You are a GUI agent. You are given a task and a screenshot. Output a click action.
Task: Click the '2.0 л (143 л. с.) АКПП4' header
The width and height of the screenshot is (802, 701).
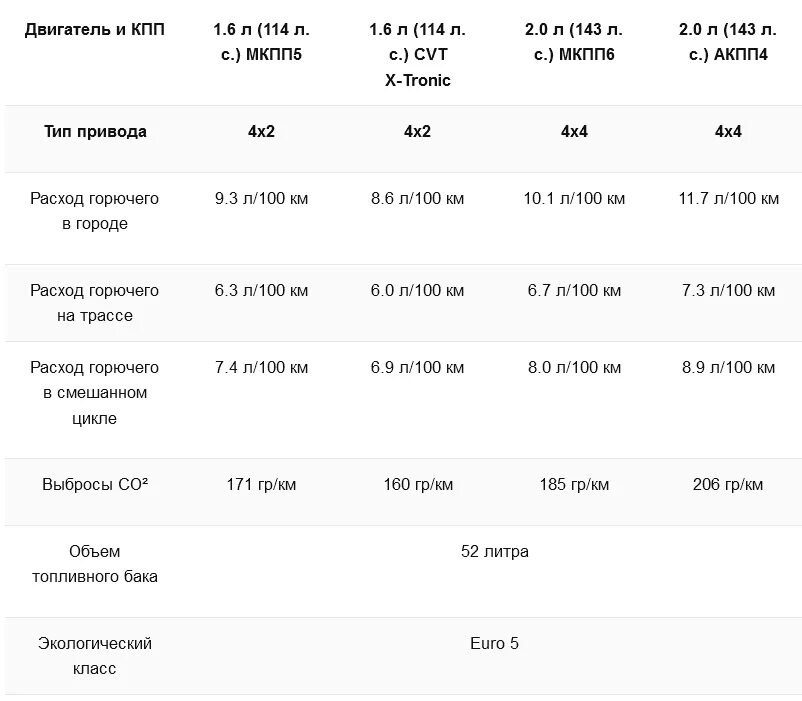click(x=728, y=42)
